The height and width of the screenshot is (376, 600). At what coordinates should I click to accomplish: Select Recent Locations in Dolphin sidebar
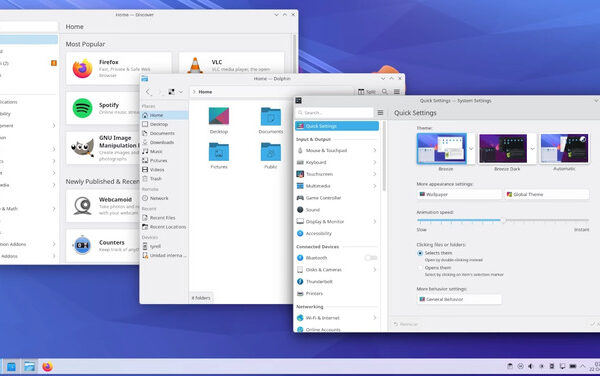(164, 227)
